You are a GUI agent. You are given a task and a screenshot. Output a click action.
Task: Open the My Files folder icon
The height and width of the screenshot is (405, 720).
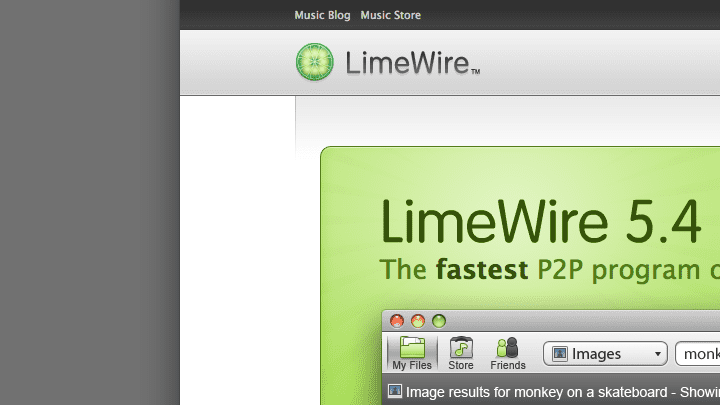point(412,347)
